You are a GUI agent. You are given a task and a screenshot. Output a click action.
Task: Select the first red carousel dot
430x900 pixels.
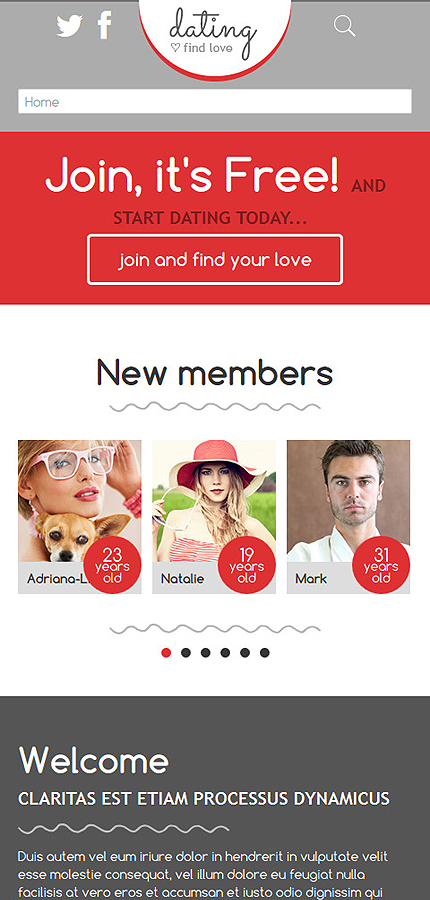tap(166, 653)
